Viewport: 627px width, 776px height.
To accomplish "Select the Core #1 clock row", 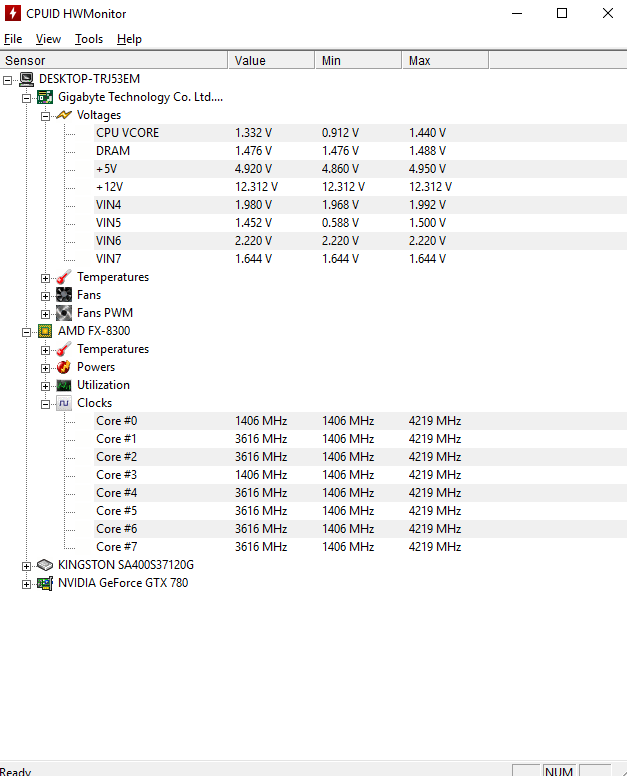I will (x=361, y=438).
